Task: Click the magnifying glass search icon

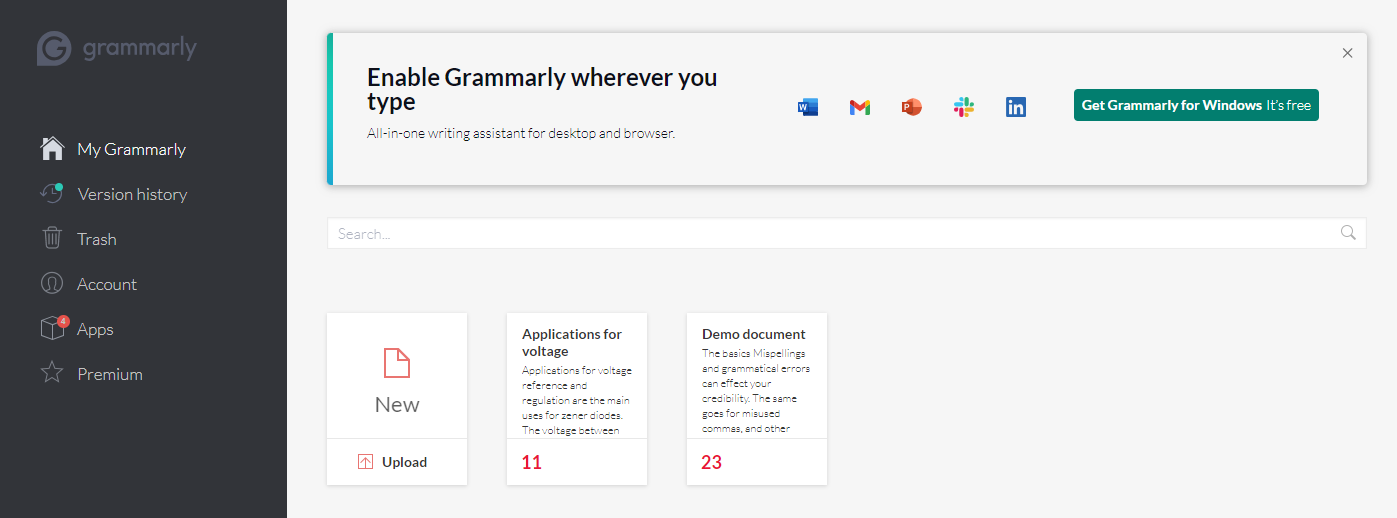Action: tap(1348, 233)
